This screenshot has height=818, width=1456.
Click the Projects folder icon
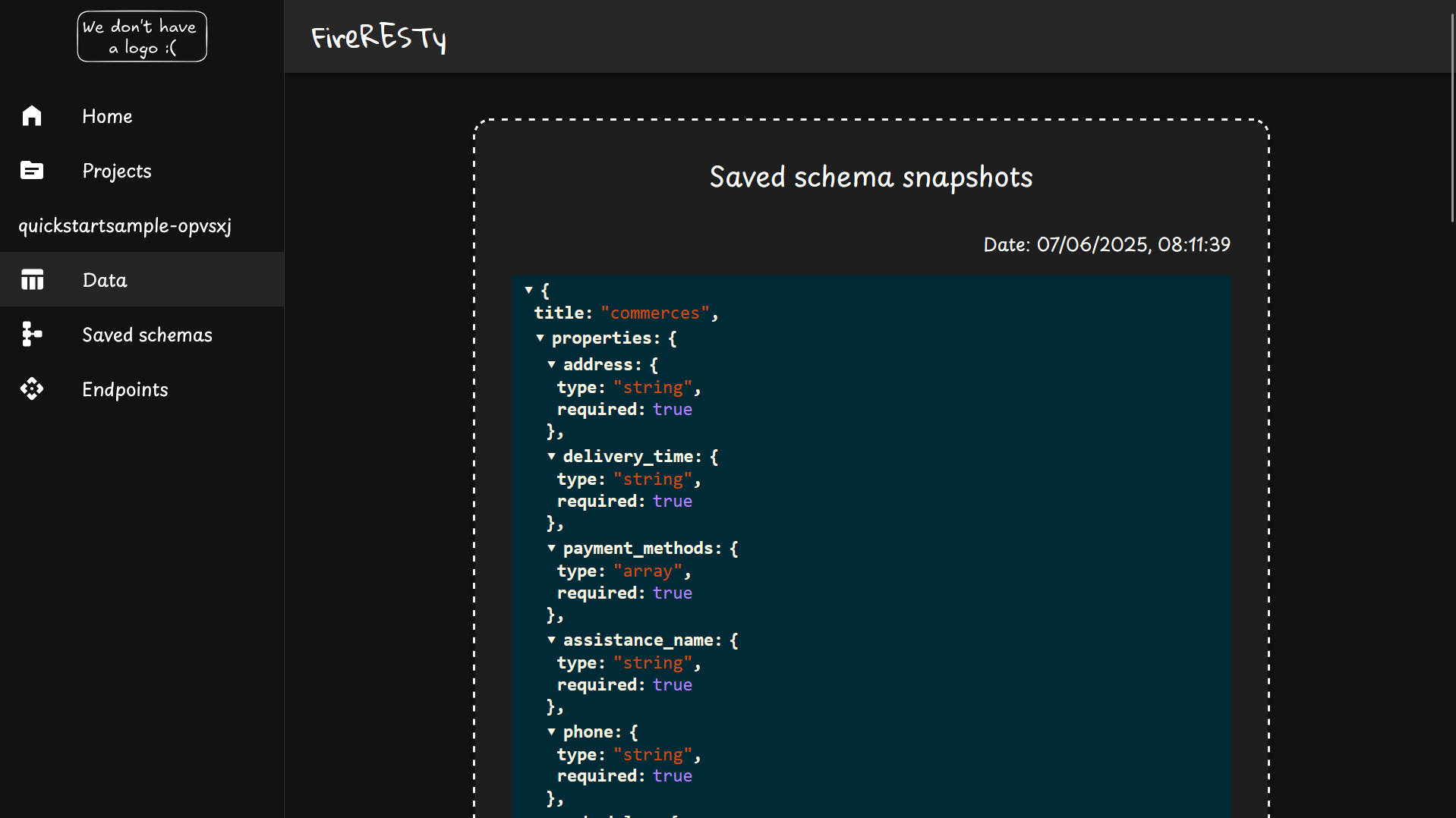(x=32, y=171)
